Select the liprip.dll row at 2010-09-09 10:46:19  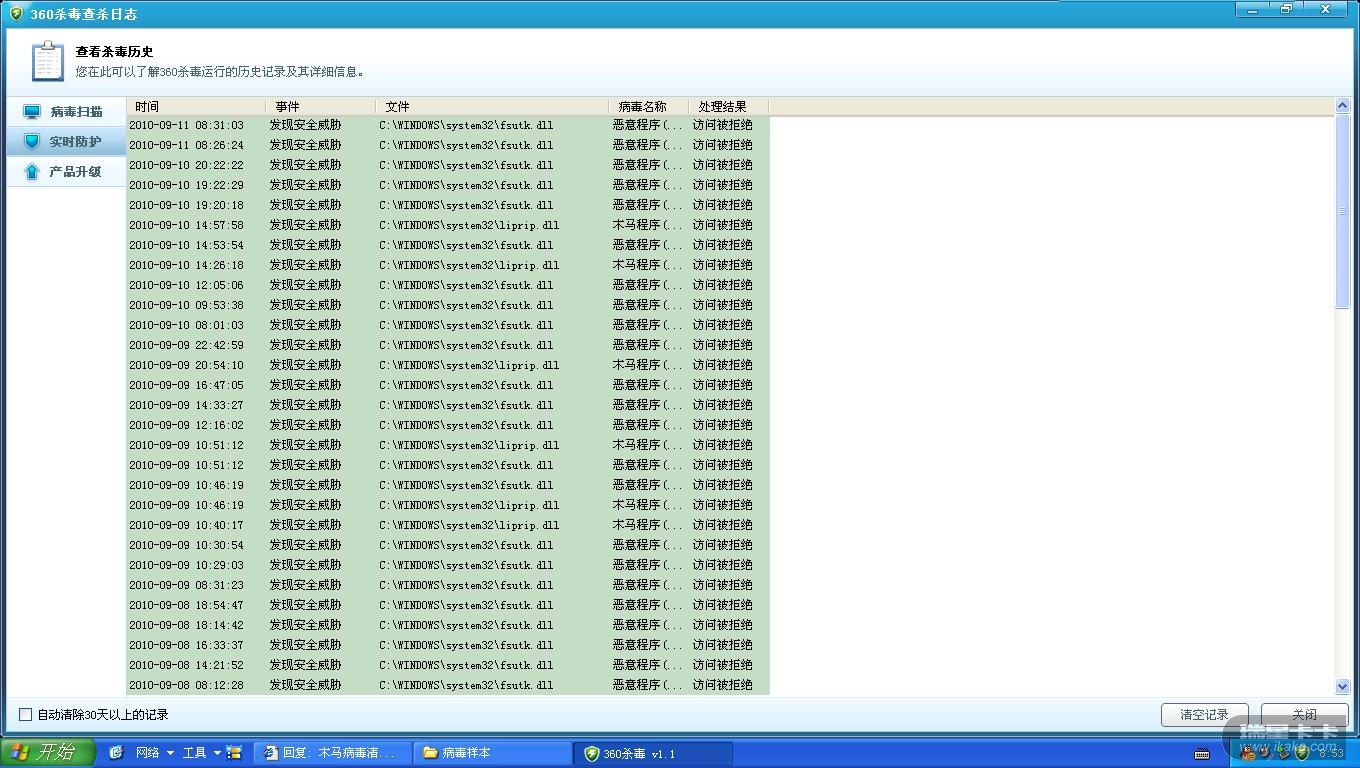click(448, 505)
